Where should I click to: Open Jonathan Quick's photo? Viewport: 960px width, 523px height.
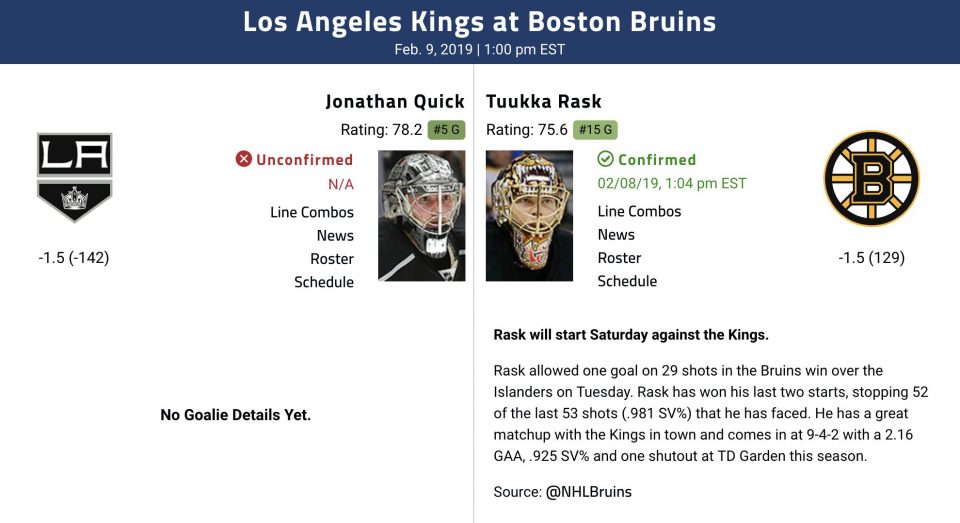(422, 215)
